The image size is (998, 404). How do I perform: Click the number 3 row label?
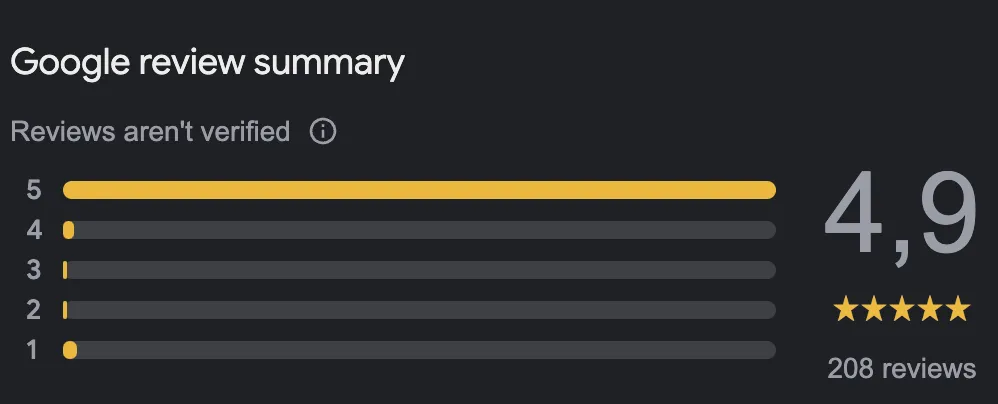tap(34, 270)
